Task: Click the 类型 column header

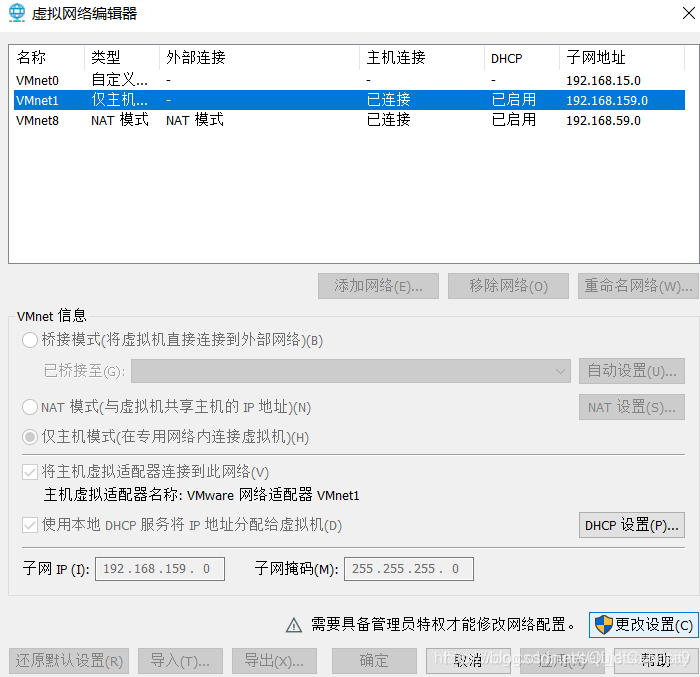Action: click(122, 58)
